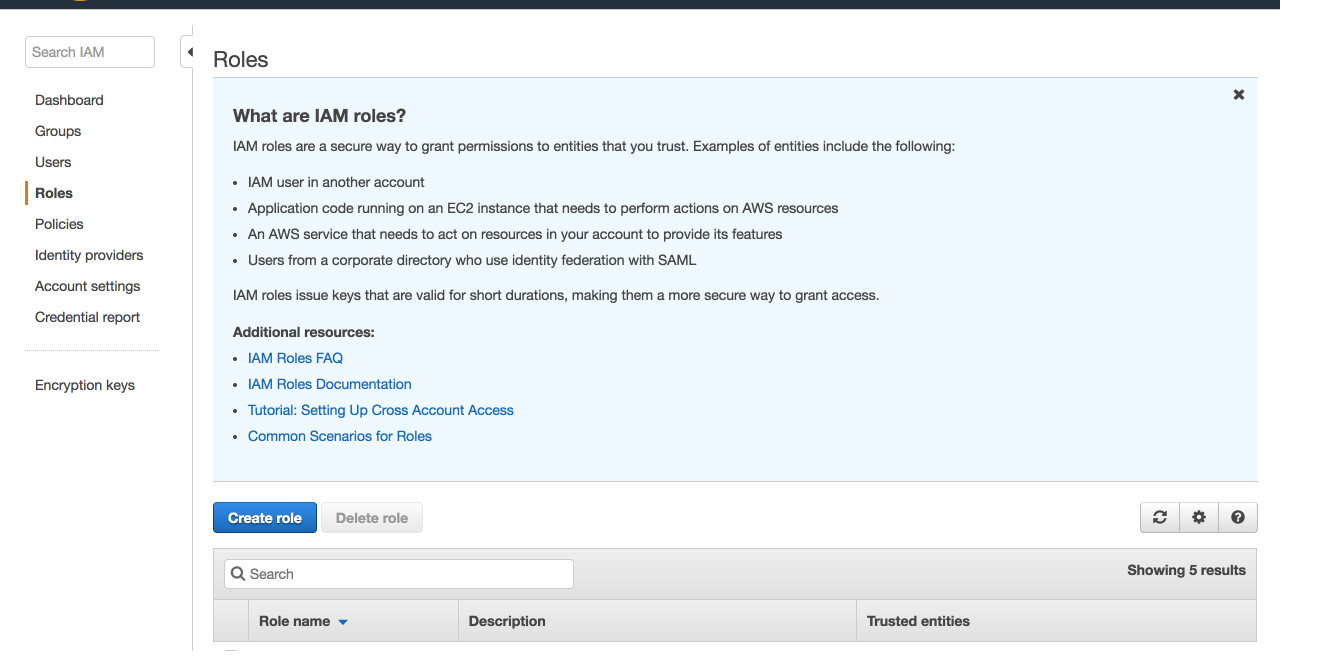
Task: Click the disabled Delete role button
Action: [x=371, y=517]
